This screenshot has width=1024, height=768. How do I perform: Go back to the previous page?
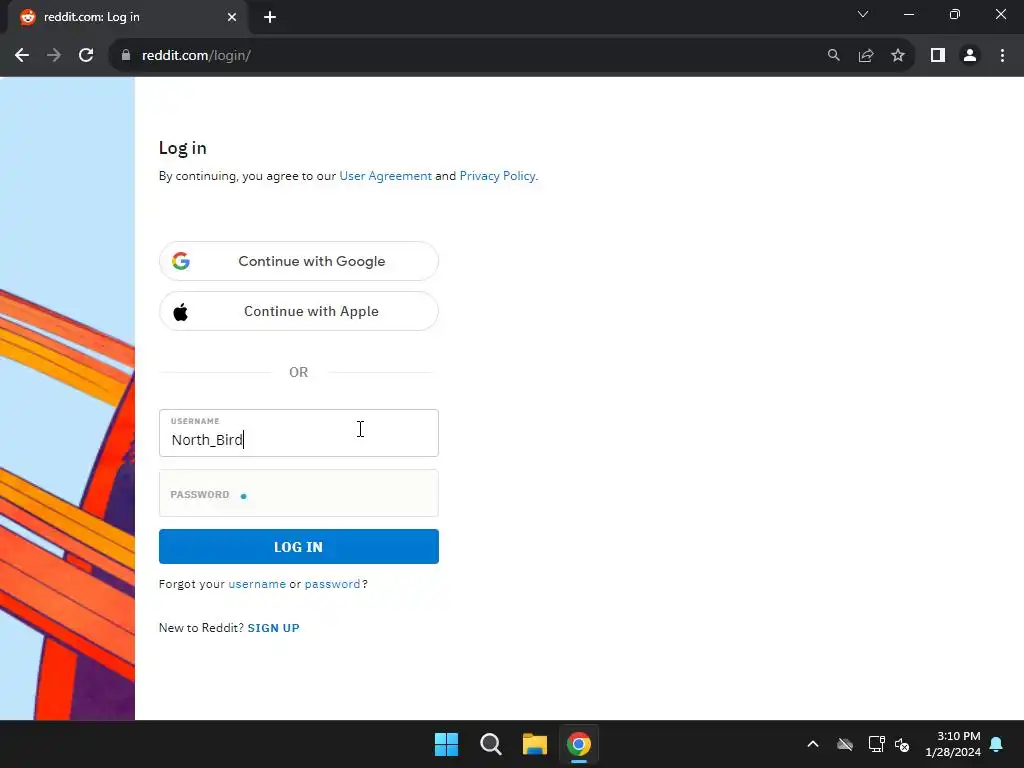coord(22,56)
